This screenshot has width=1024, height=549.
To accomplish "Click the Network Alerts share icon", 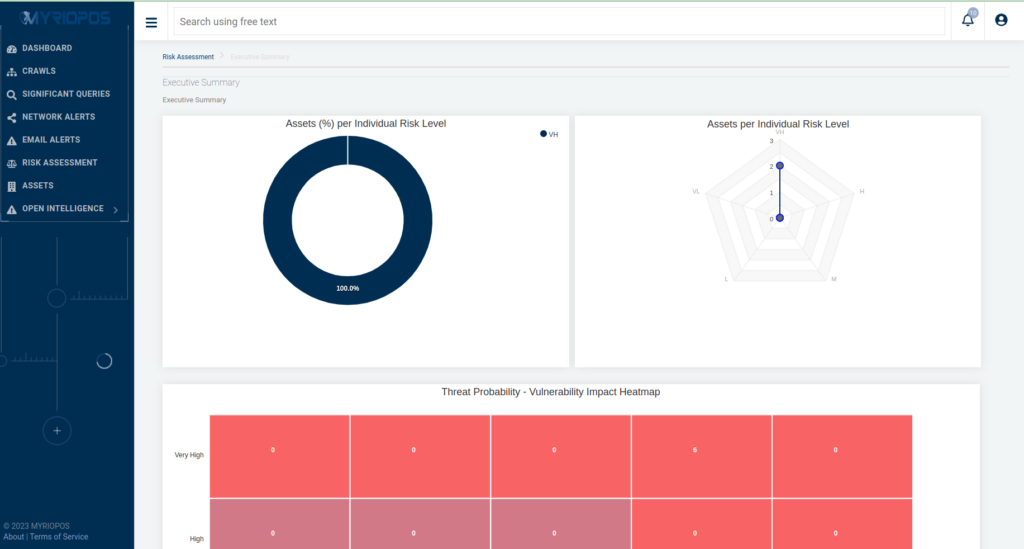I will [12, 118].
